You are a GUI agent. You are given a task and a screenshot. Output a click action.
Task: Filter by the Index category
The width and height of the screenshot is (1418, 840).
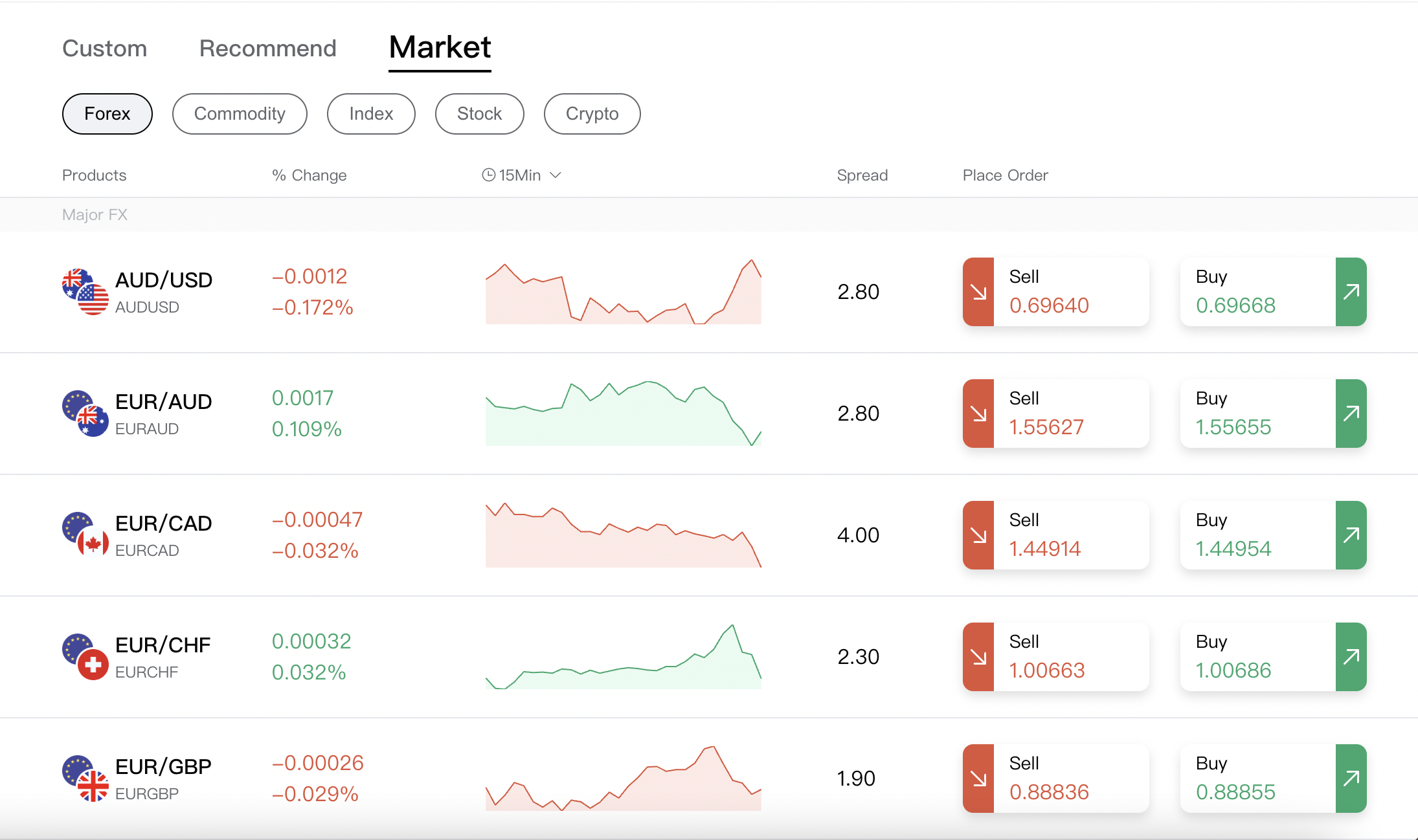coord(371,114)
